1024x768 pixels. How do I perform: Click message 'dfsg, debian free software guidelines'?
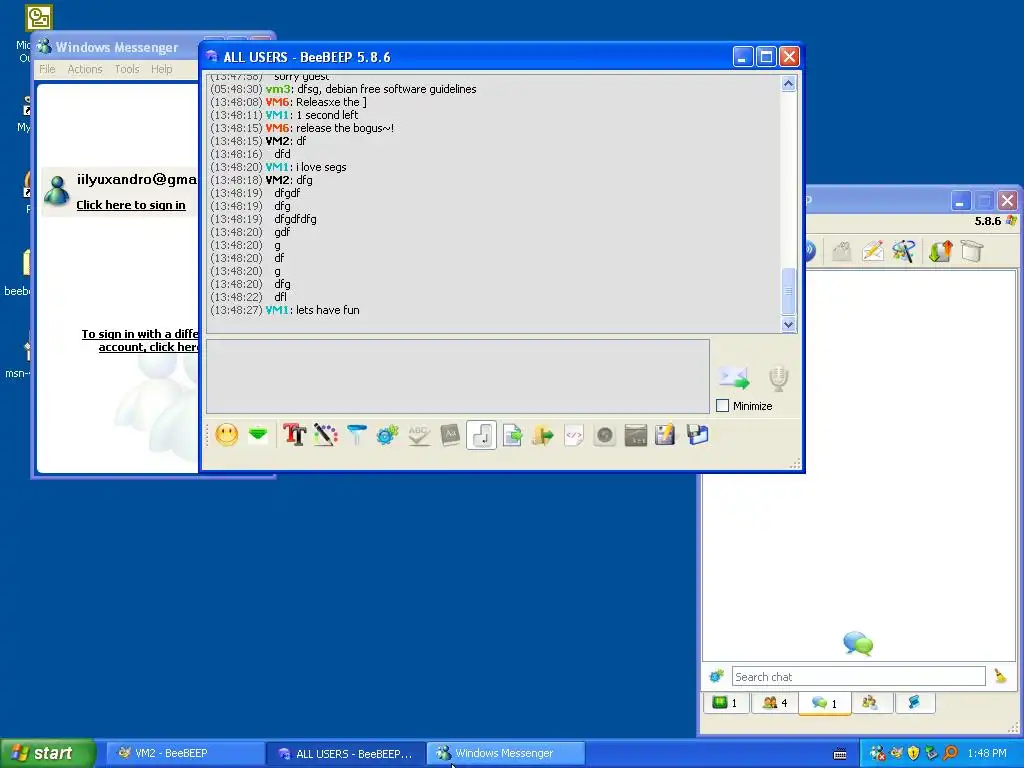click(387, 89)
